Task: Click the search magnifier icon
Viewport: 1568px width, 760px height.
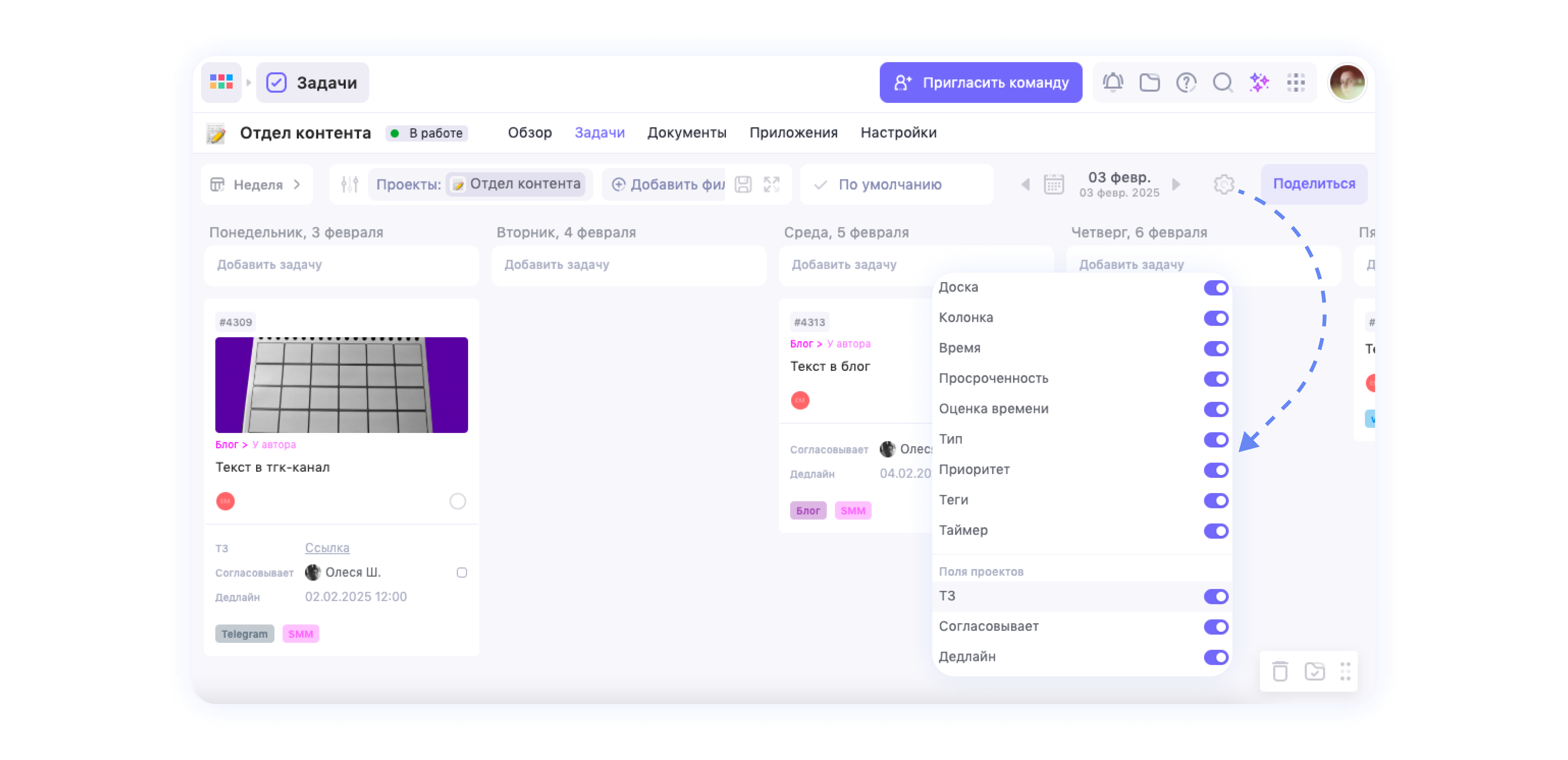Action: pos(1222,82)
